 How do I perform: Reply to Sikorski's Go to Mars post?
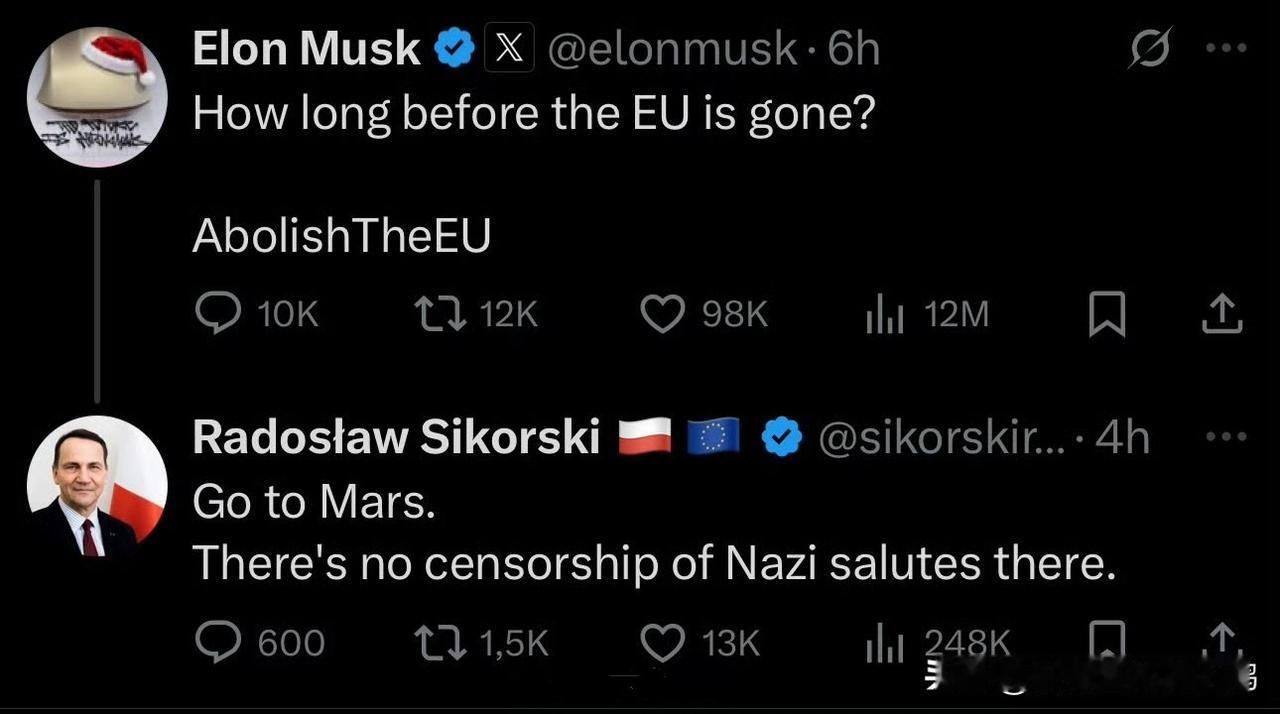tap(217, 642)
